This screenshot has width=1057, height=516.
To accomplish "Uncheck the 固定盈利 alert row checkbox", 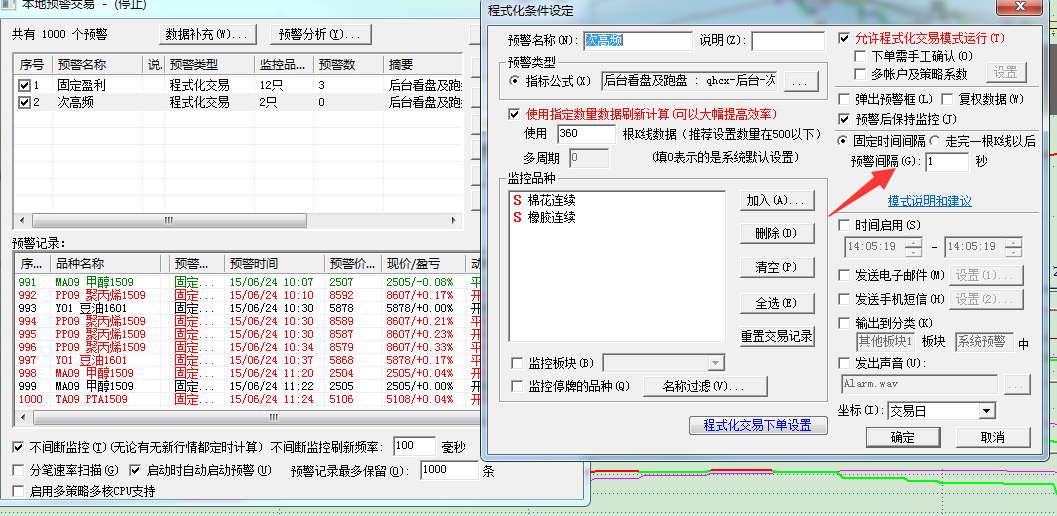I will click(25, 86).
